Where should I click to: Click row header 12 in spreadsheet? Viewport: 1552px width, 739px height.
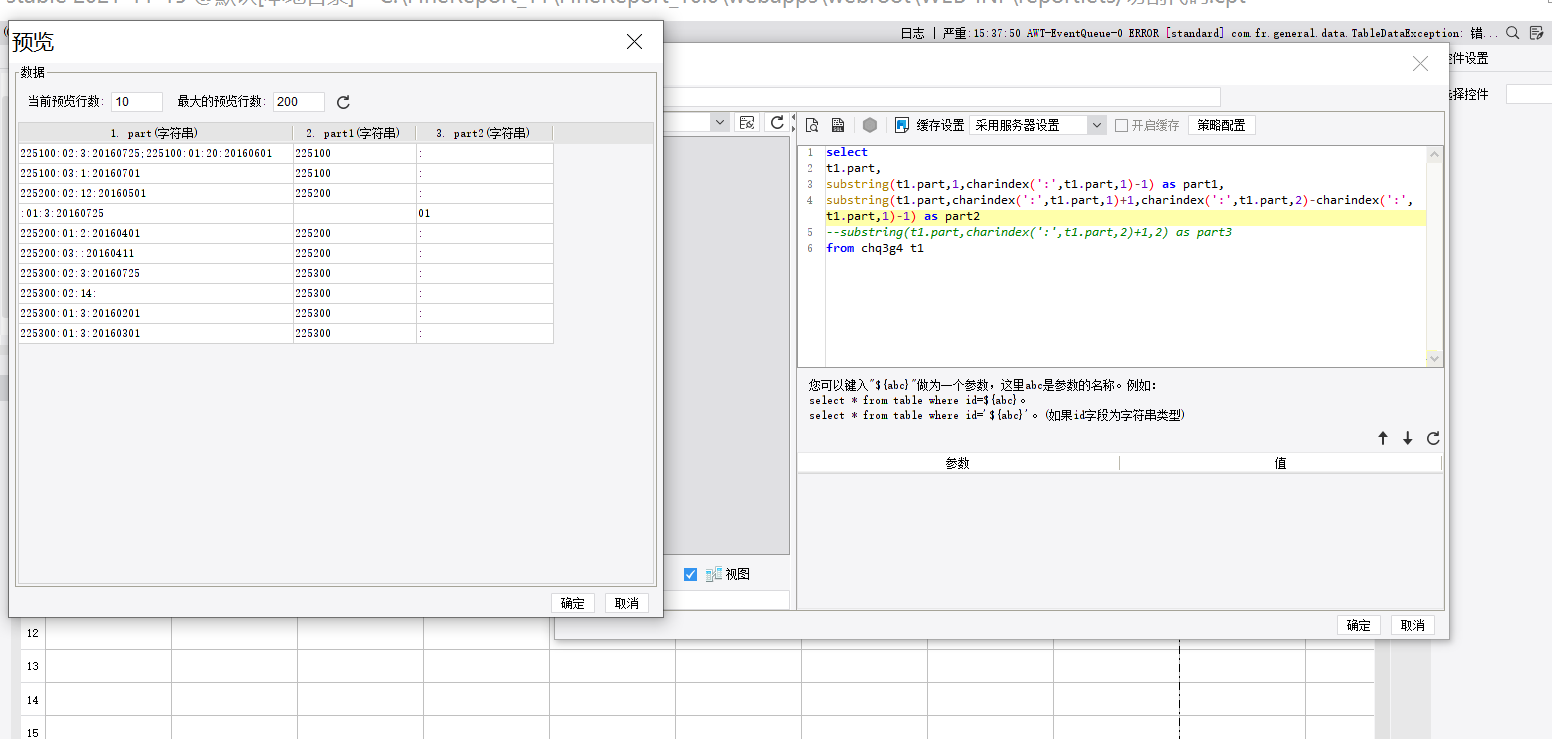click(x=33, y=633)
